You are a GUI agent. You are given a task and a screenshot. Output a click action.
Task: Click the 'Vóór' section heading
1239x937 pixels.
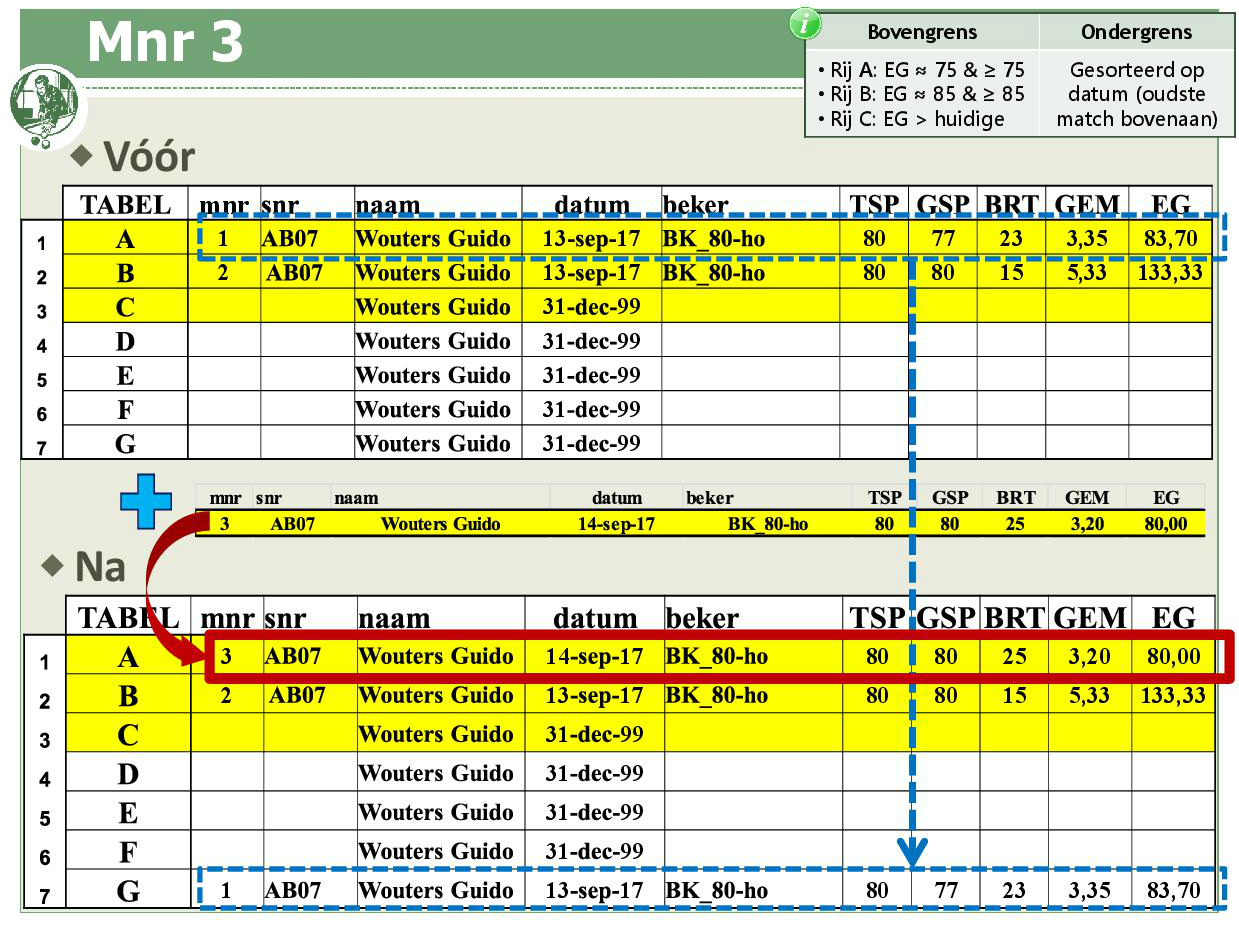(149, 157)
